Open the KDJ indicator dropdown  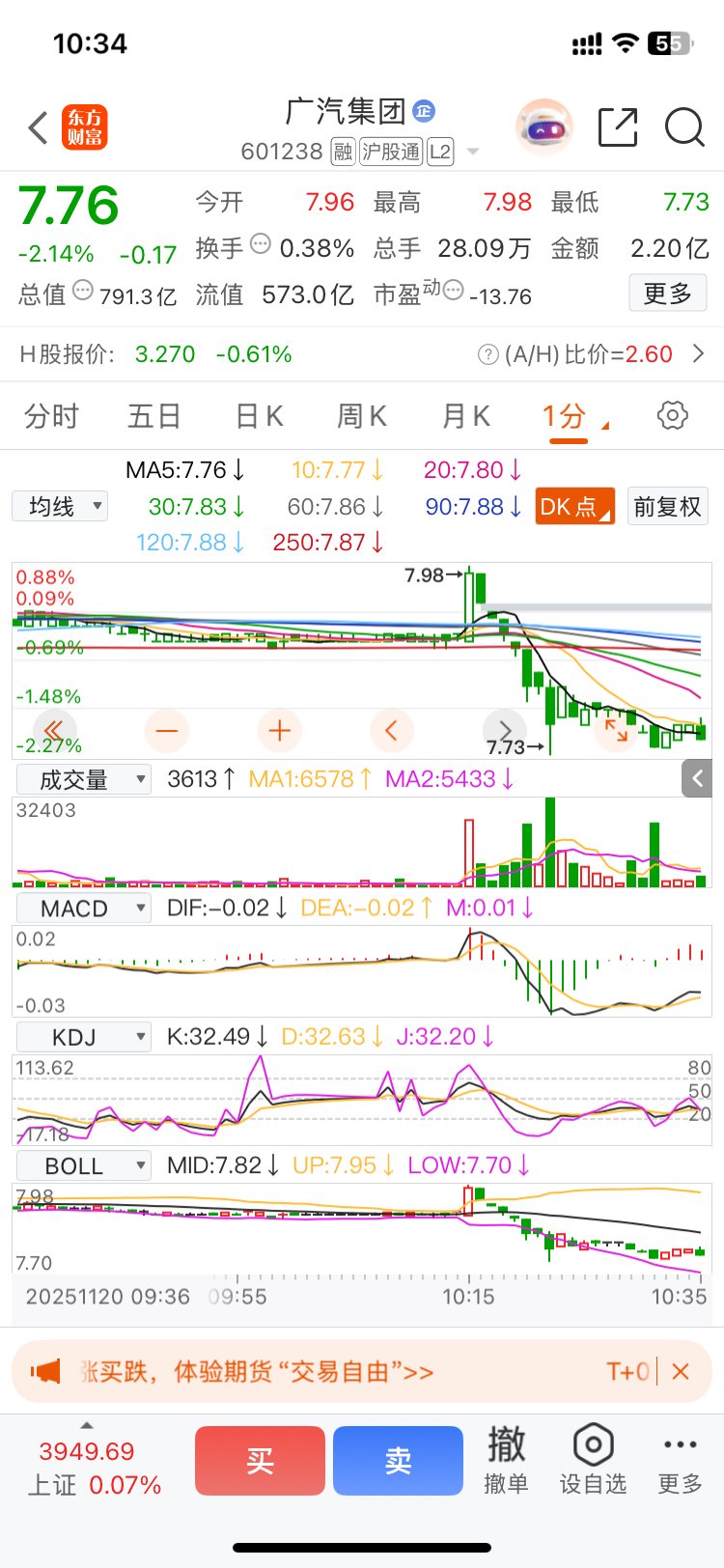pos(84,1037)
